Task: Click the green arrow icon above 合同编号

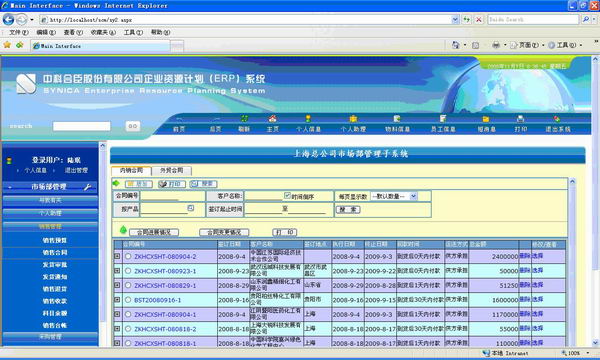Action: (x=116, y=184)
